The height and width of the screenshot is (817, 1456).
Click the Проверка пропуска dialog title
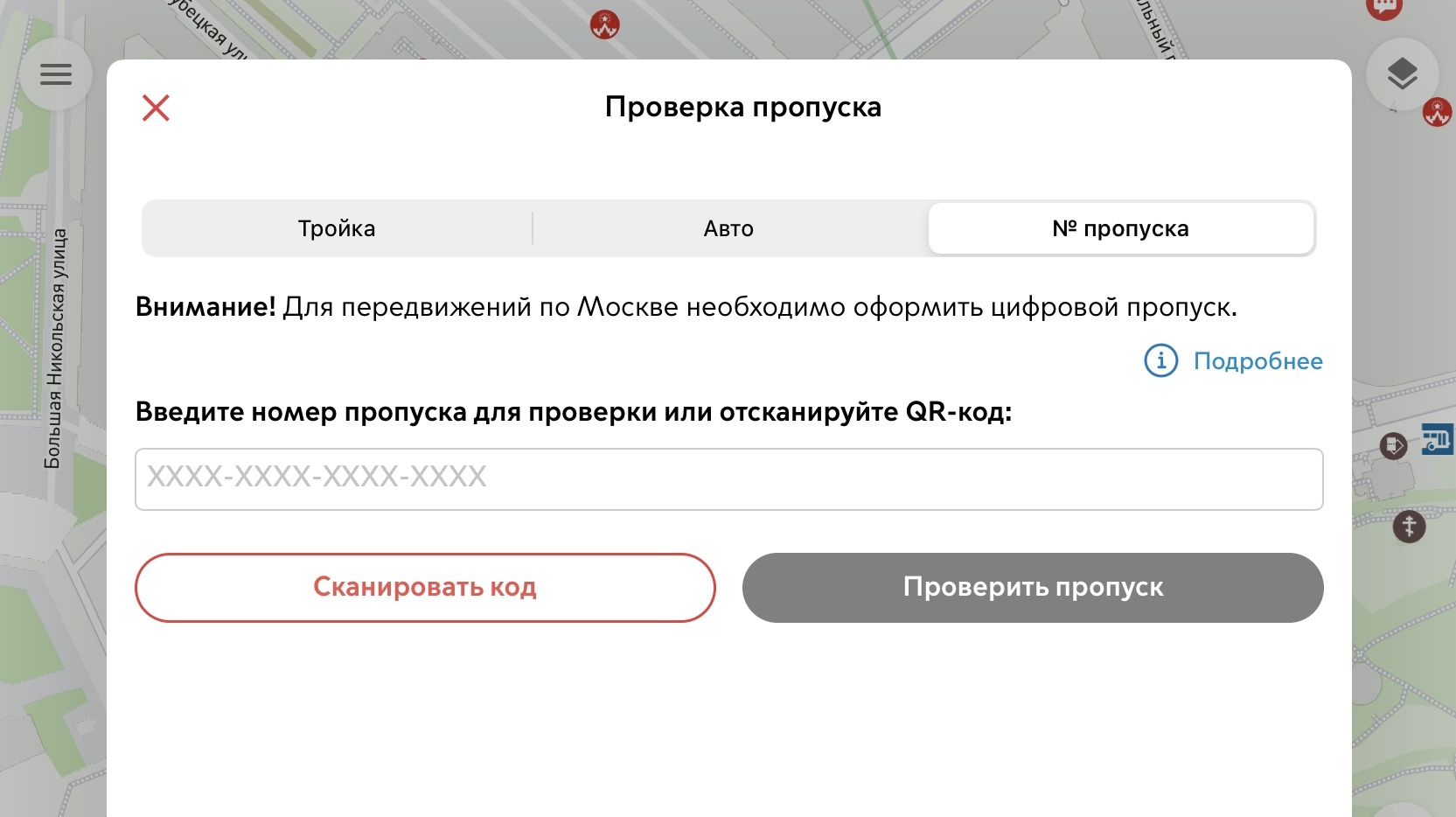click(x=742, y=108)
